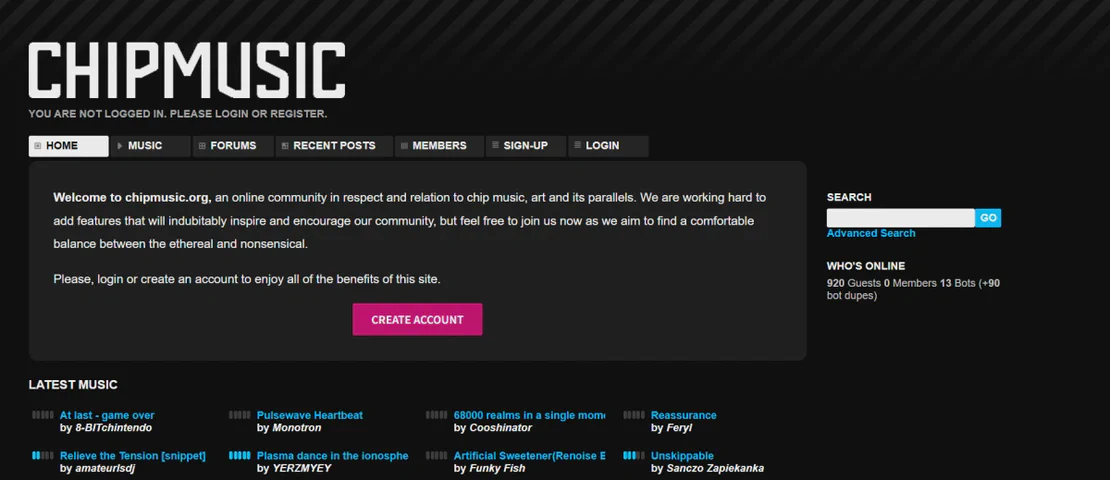This screenshot has width=1110, height=480.
Task: Click the CHIPMUSIC site logo
Action: [187, 69]
